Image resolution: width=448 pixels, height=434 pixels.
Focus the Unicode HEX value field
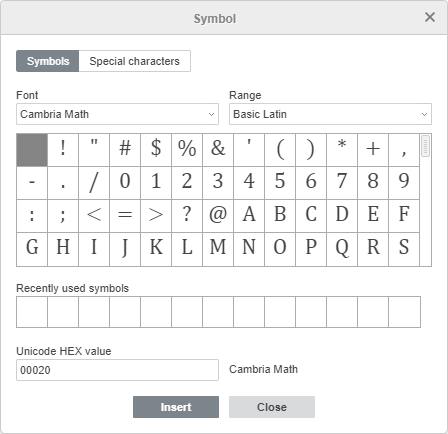point(117,370)
